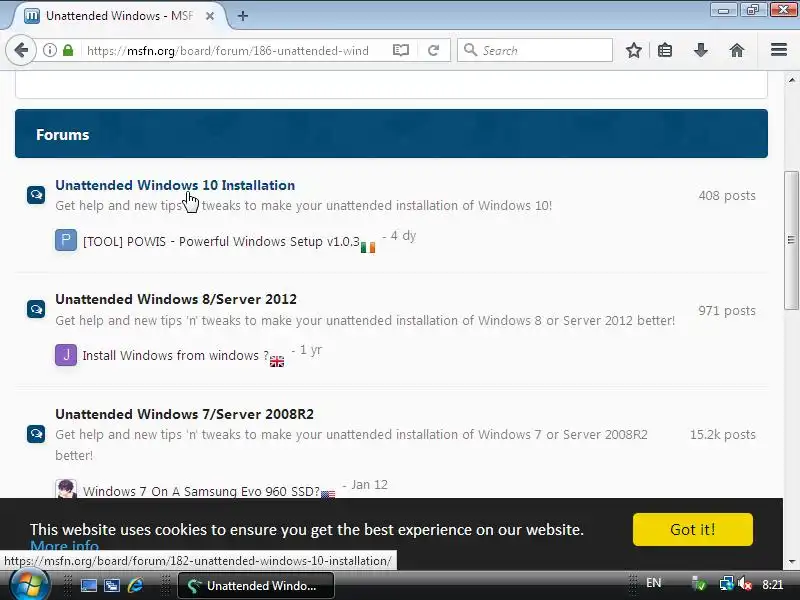This screenshot has width=800, height=600.
Task: Open Unattended Windows 8/Server 2012 forum
Action: click(176, 299)
